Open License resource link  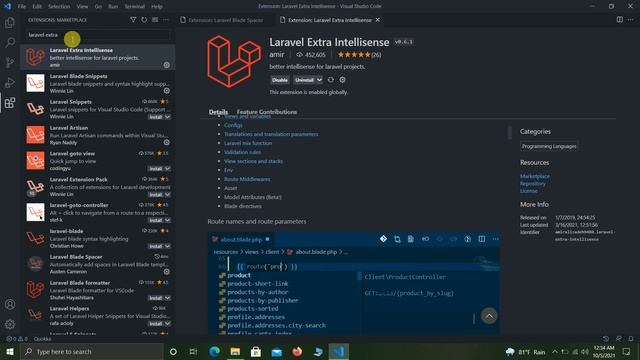tap(529, 191)
